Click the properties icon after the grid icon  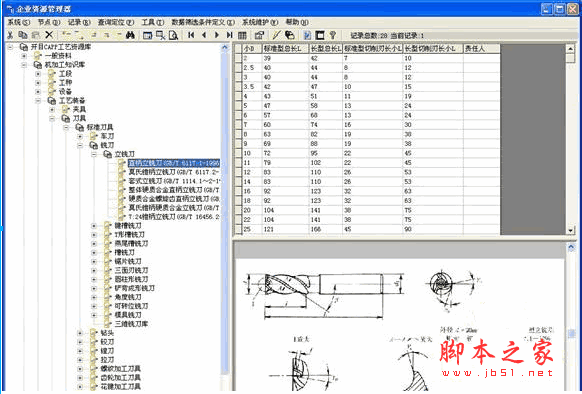click(259, 35)
